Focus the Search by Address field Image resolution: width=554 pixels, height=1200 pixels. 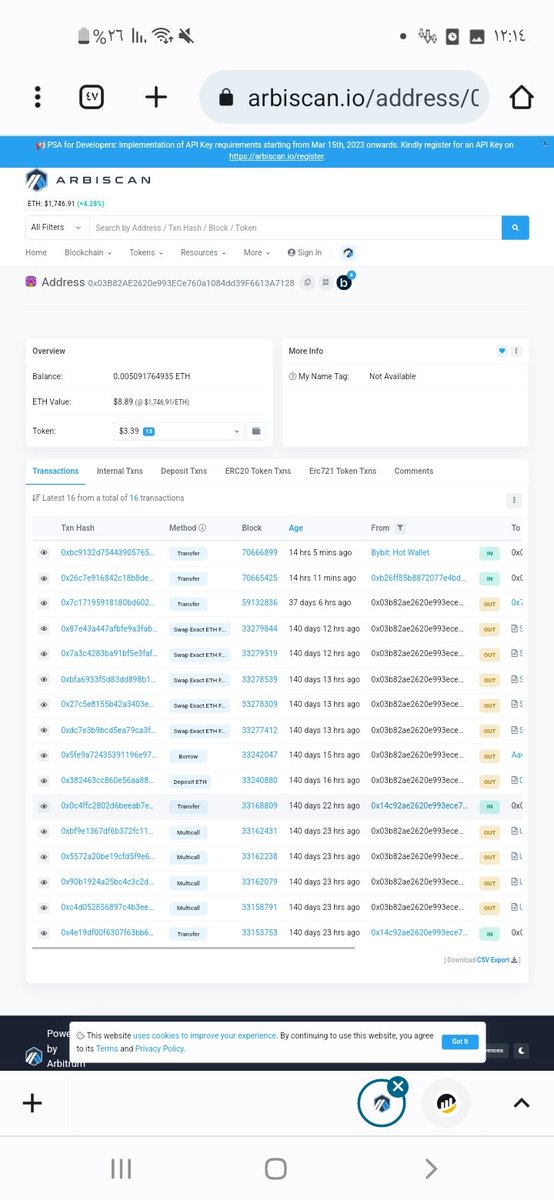(x=295, y=228)
